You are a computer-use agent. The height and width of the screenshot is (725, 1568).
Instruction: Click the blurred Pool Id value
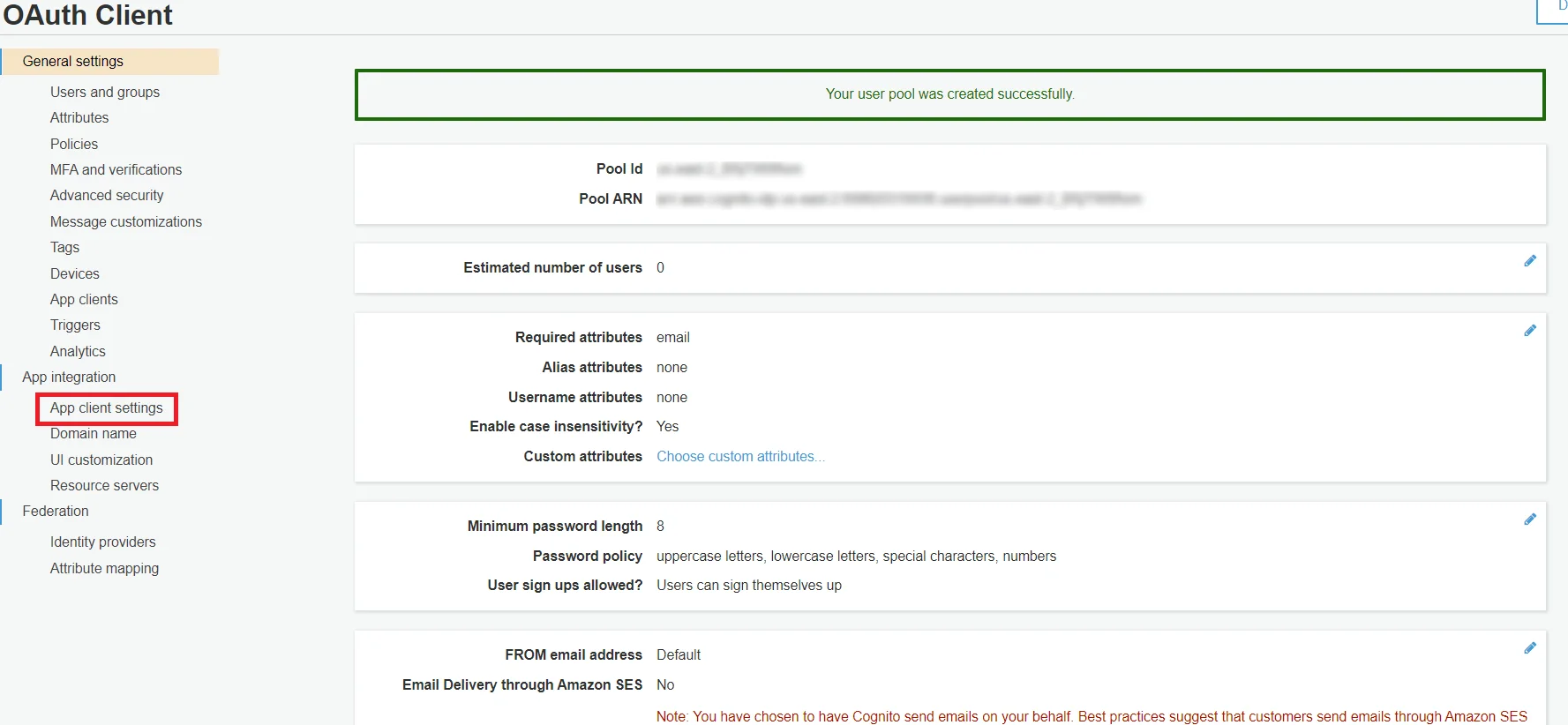tap(729, 168)
